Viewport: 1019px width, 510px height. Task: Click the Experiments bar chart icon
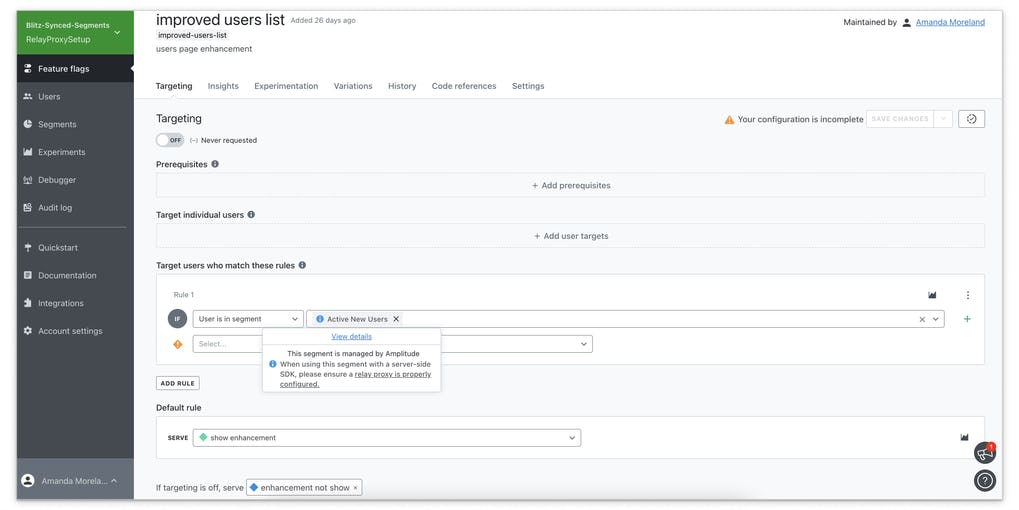[27, 152]
